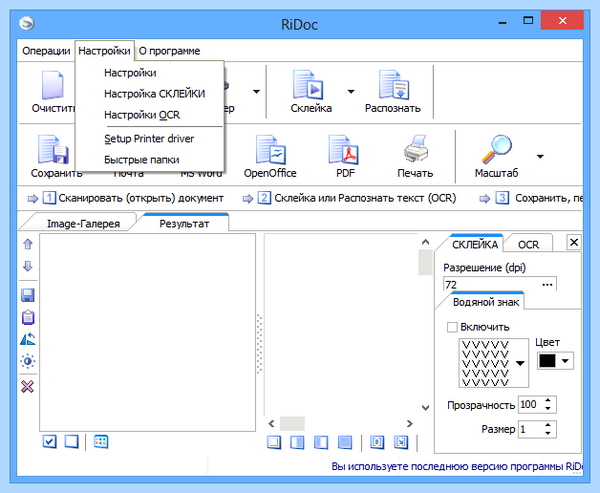Open the scanner dropdown arrow
600x493 pixels.
pyautogui.click(x=256, y=91)
